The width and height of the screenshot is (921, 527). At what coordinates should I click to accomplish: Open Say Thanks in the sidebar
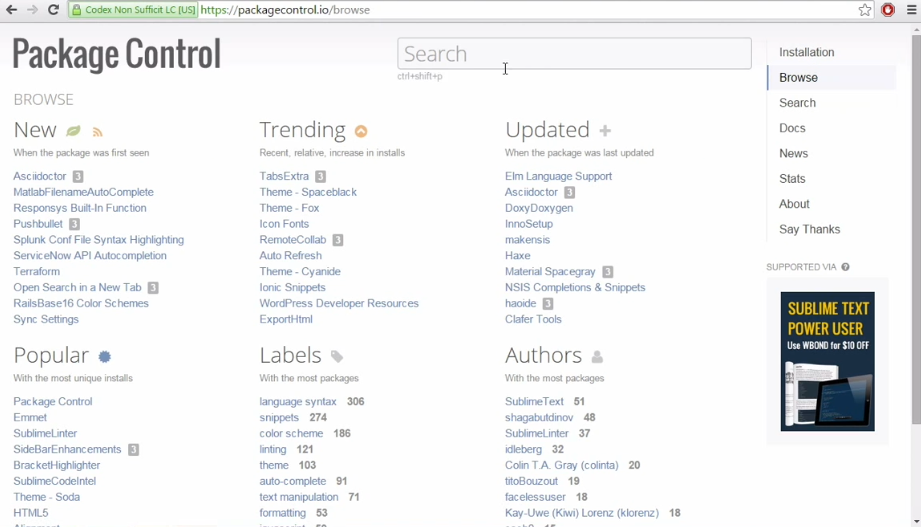click(809, 229)
